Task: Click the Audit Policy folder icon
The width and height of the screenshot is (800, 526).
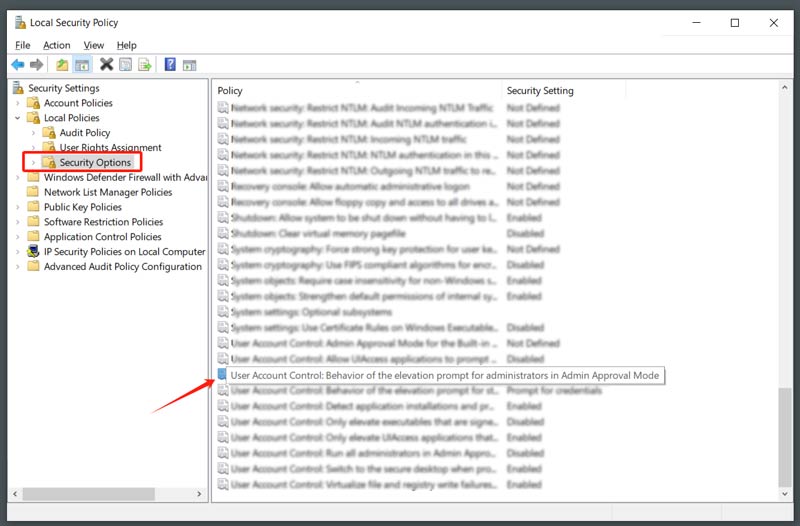Action: 49,133
